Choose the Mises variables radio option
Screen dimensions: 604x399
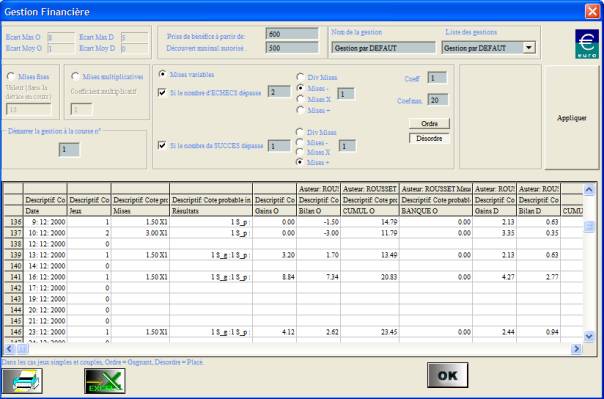(163, 74)
